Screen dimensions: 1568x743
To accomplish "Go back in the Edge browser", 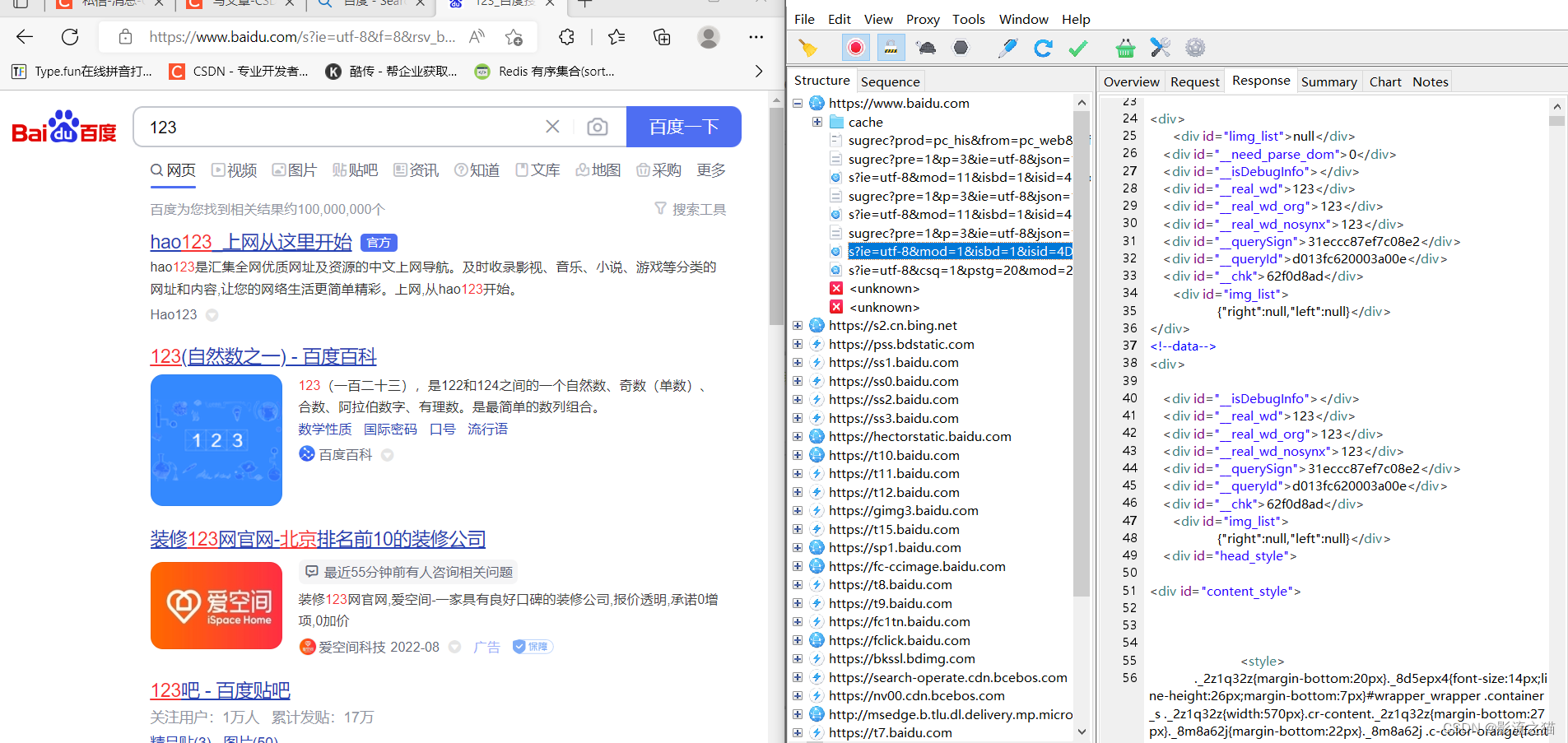I will tap(25, 36).
